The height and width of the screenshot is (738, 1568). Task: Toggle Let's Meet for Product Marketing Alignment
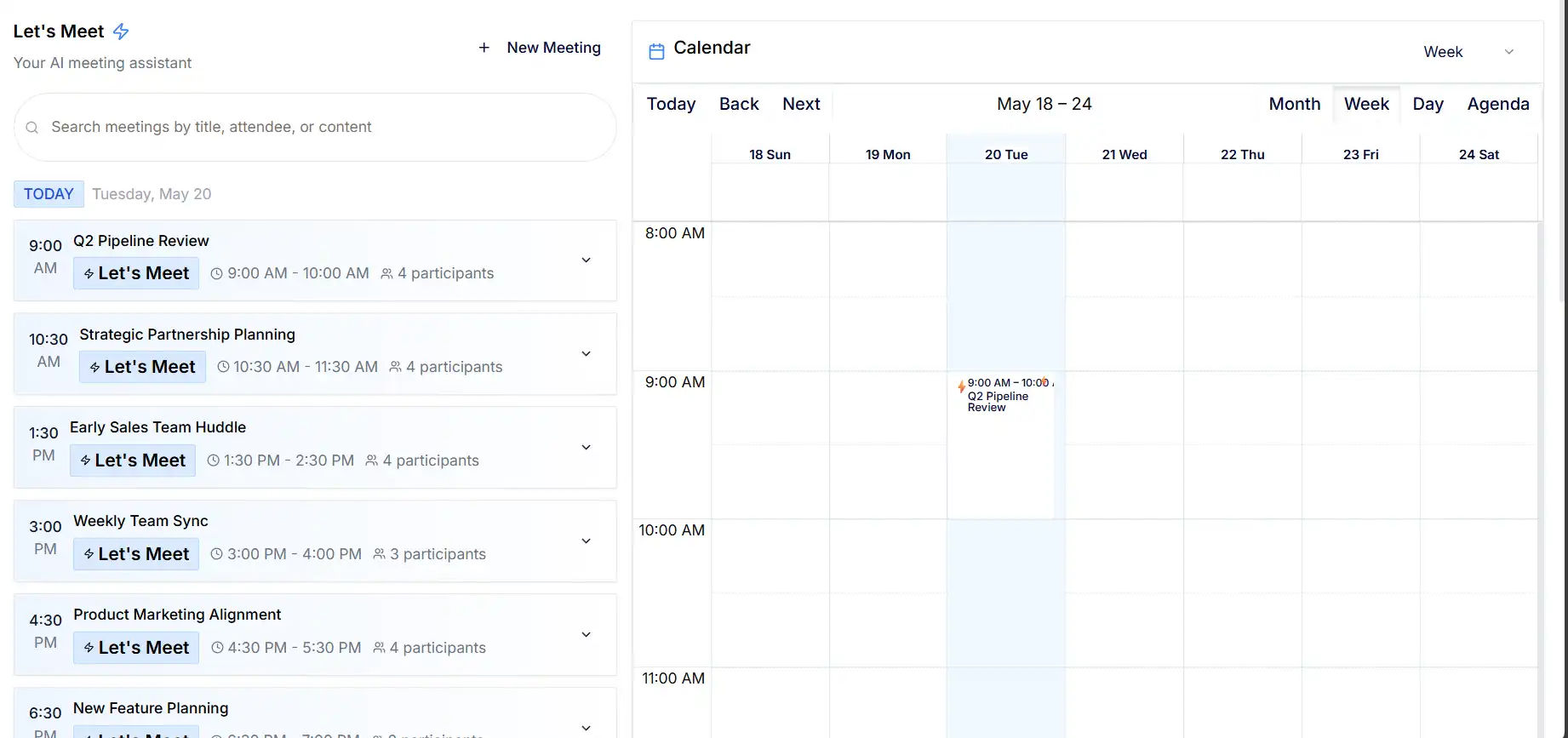pos(135,647)
